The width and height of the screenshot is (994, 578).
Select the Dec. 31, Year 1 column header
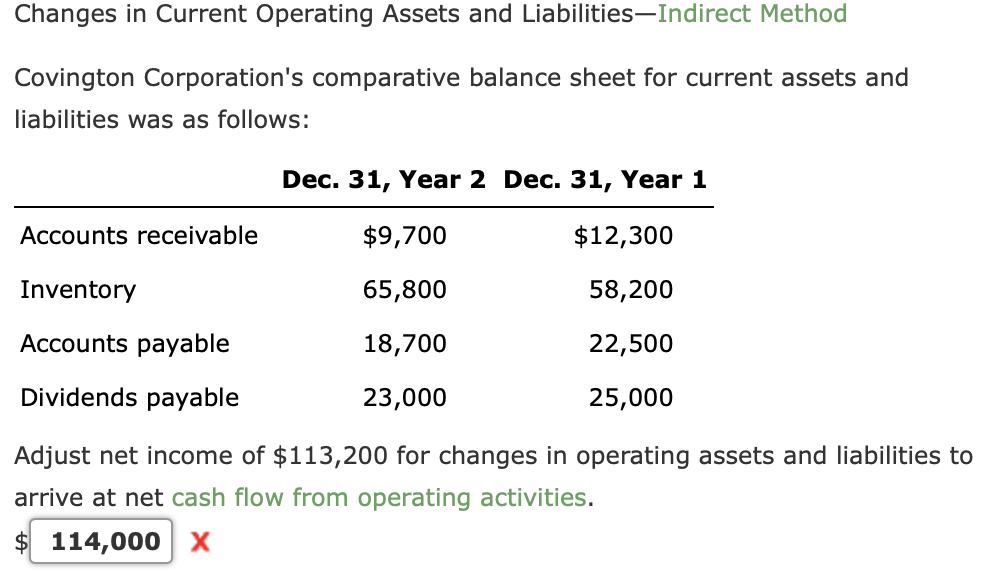[605, 179]
